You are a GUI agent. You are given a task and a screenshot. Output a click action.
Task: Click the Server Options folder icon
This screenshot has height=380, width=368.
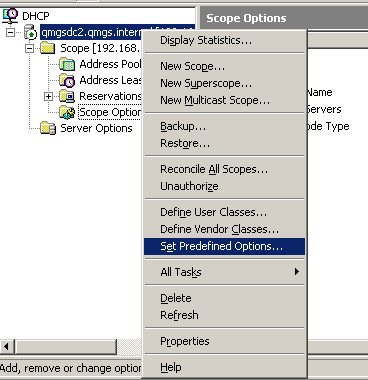(x=48, y=128)
